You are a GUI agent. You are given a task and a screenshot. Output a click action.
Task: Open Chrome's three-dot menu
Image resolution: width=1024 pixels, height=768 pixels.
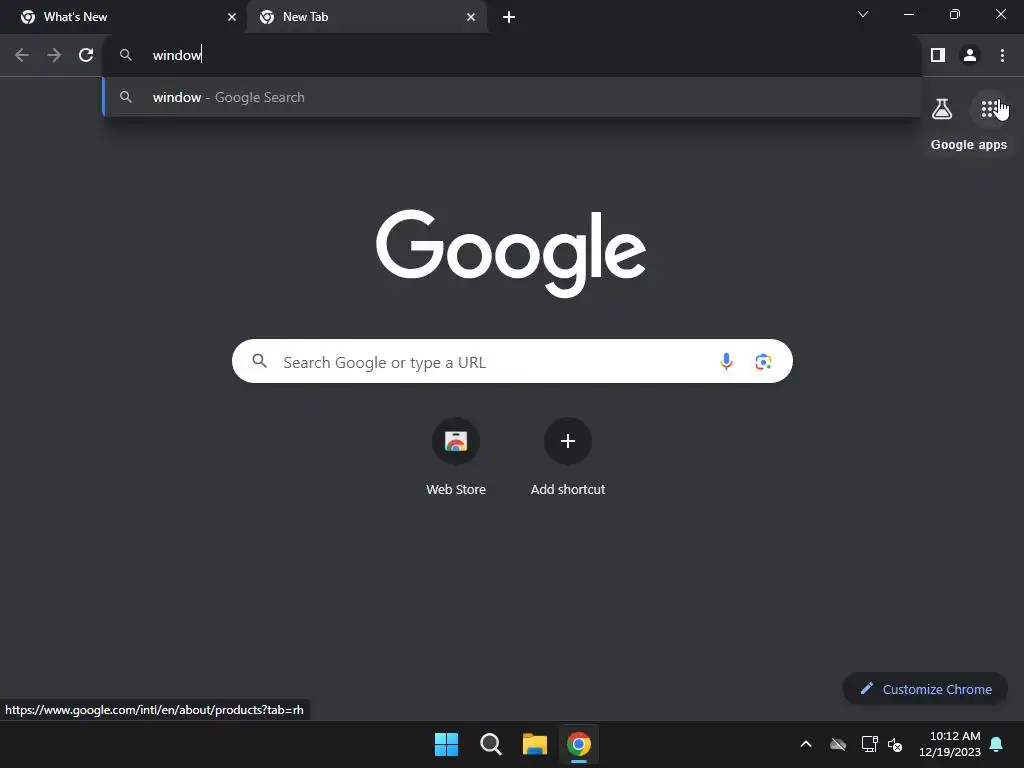(1002, 56)
